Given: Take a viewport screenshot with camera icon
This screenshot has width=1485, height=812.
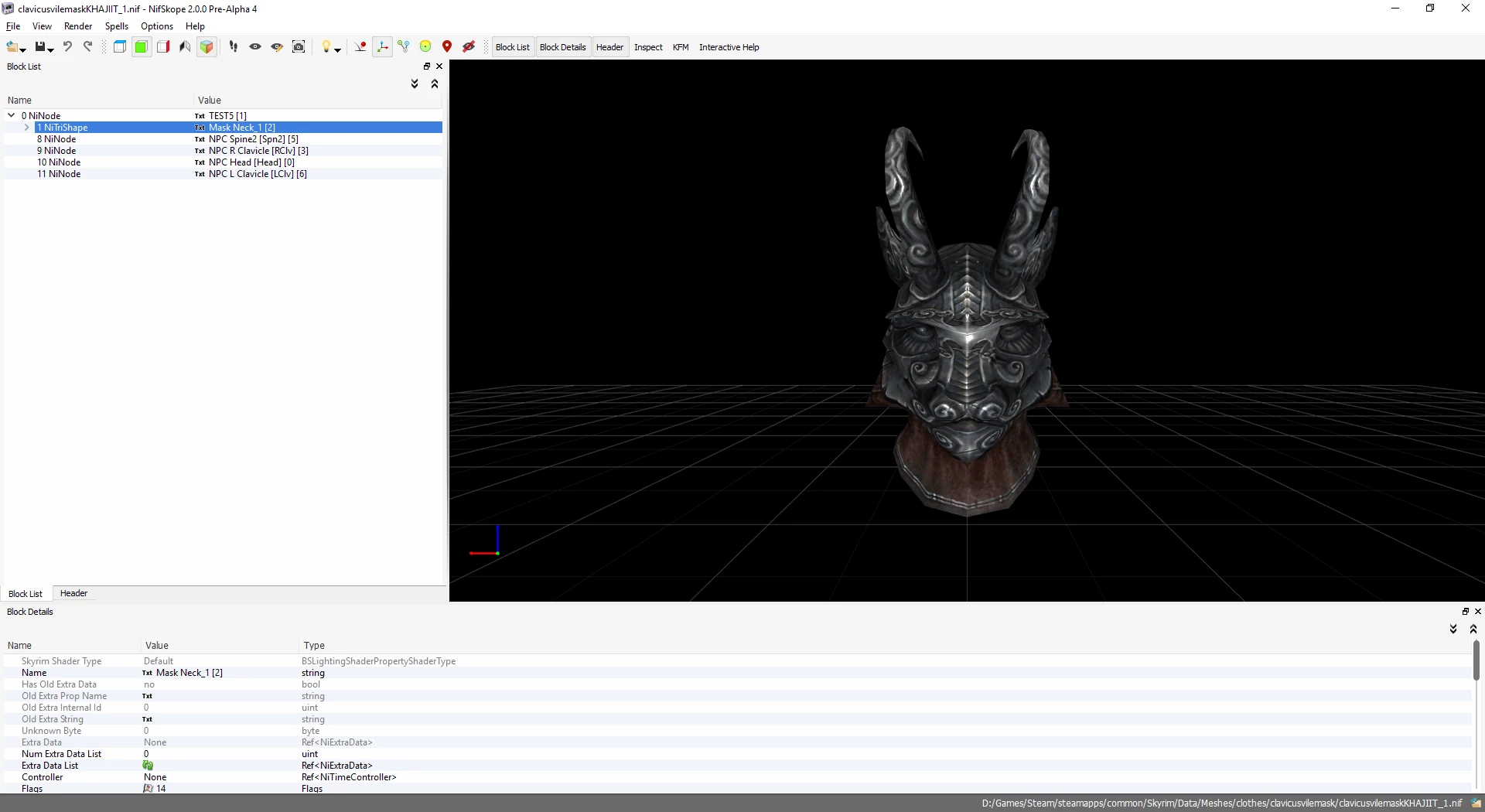Looking at the screenshot, I should point(299,46).
